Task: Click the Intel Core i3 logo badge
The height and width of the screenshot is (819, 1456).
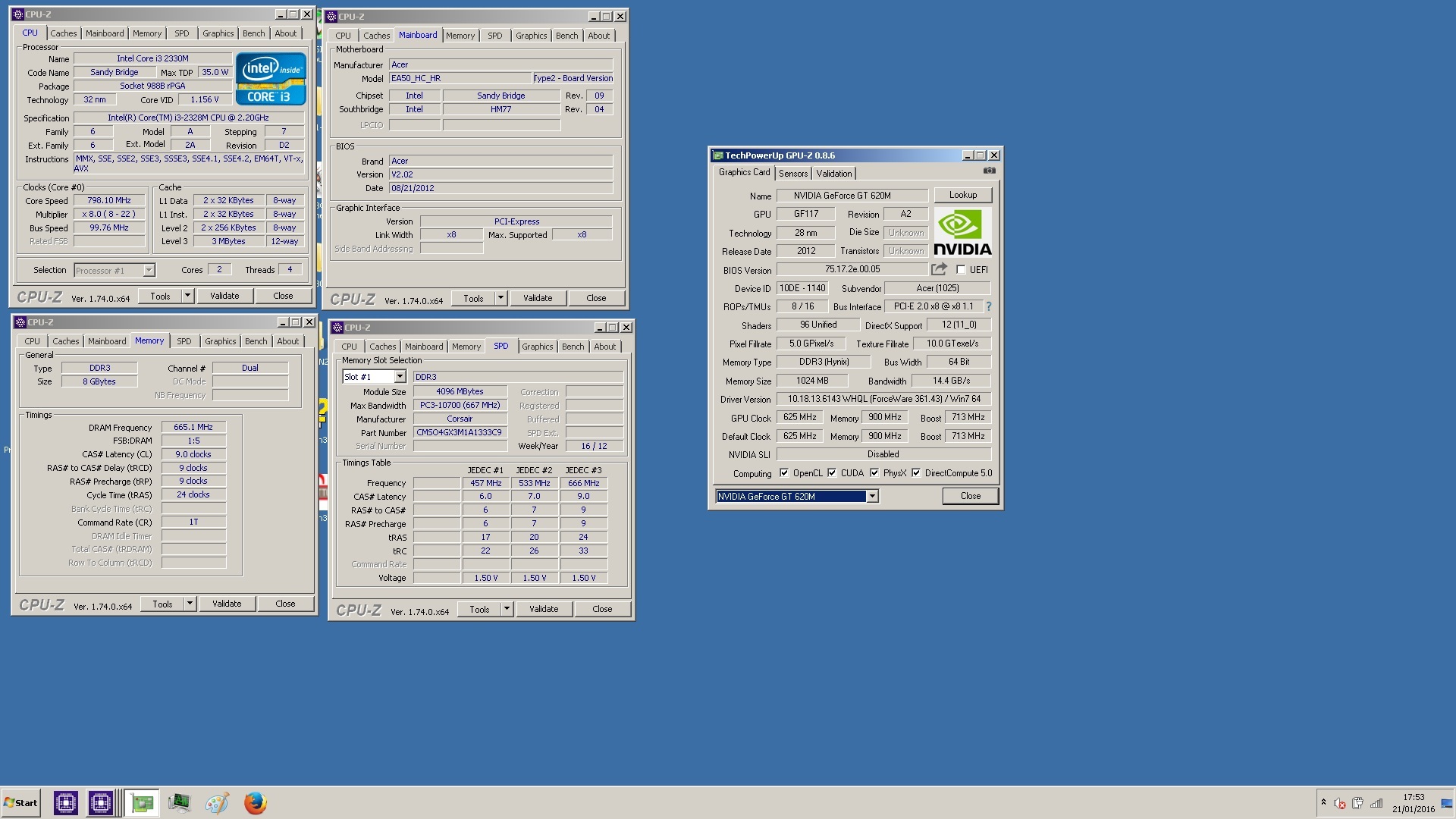Action: pos(271,79)
